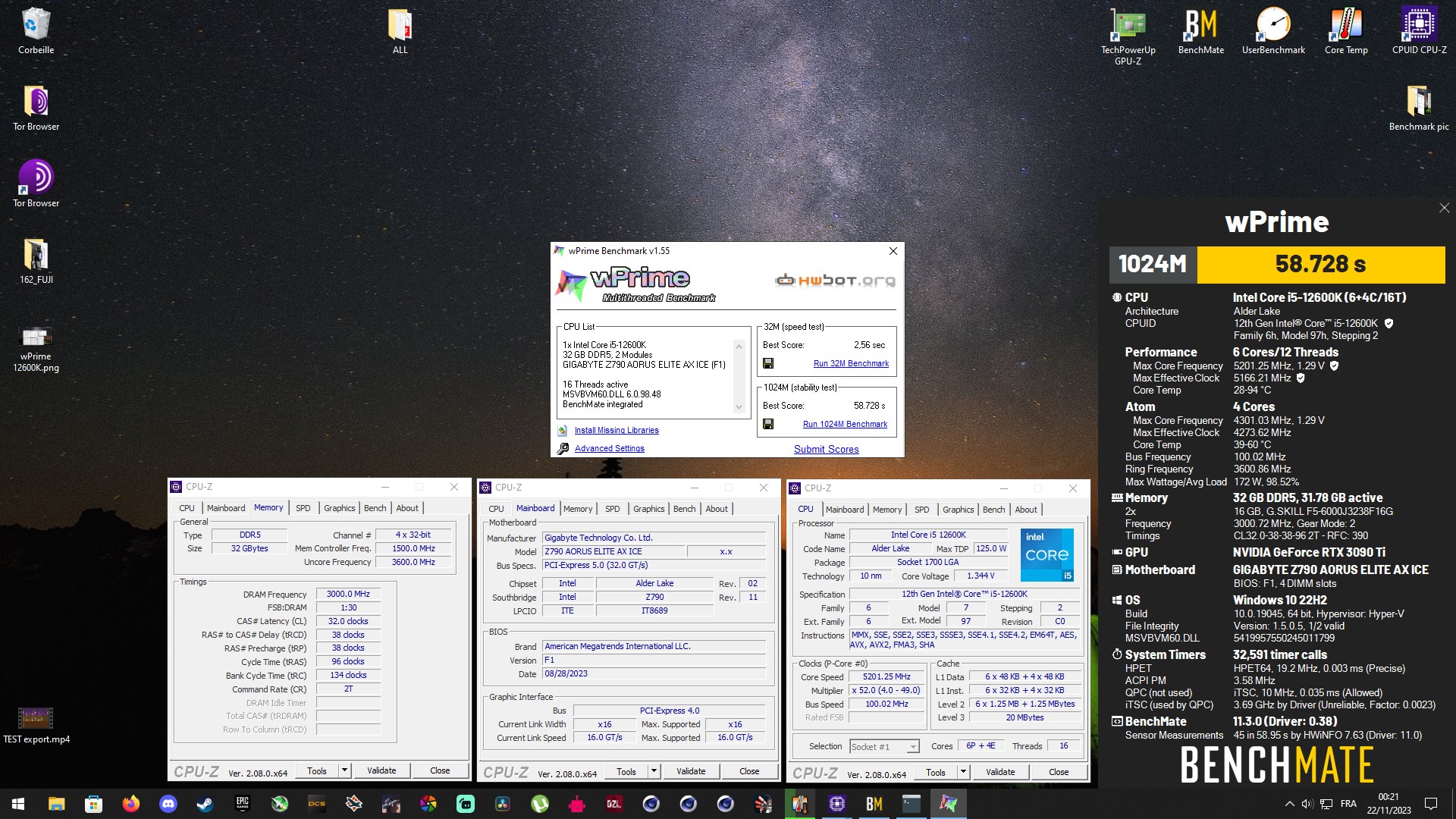Viewport: 1456px width, 819px height.
Task: Click scroll-down arrow in wPrime CPU list
Action: [739, 407]
